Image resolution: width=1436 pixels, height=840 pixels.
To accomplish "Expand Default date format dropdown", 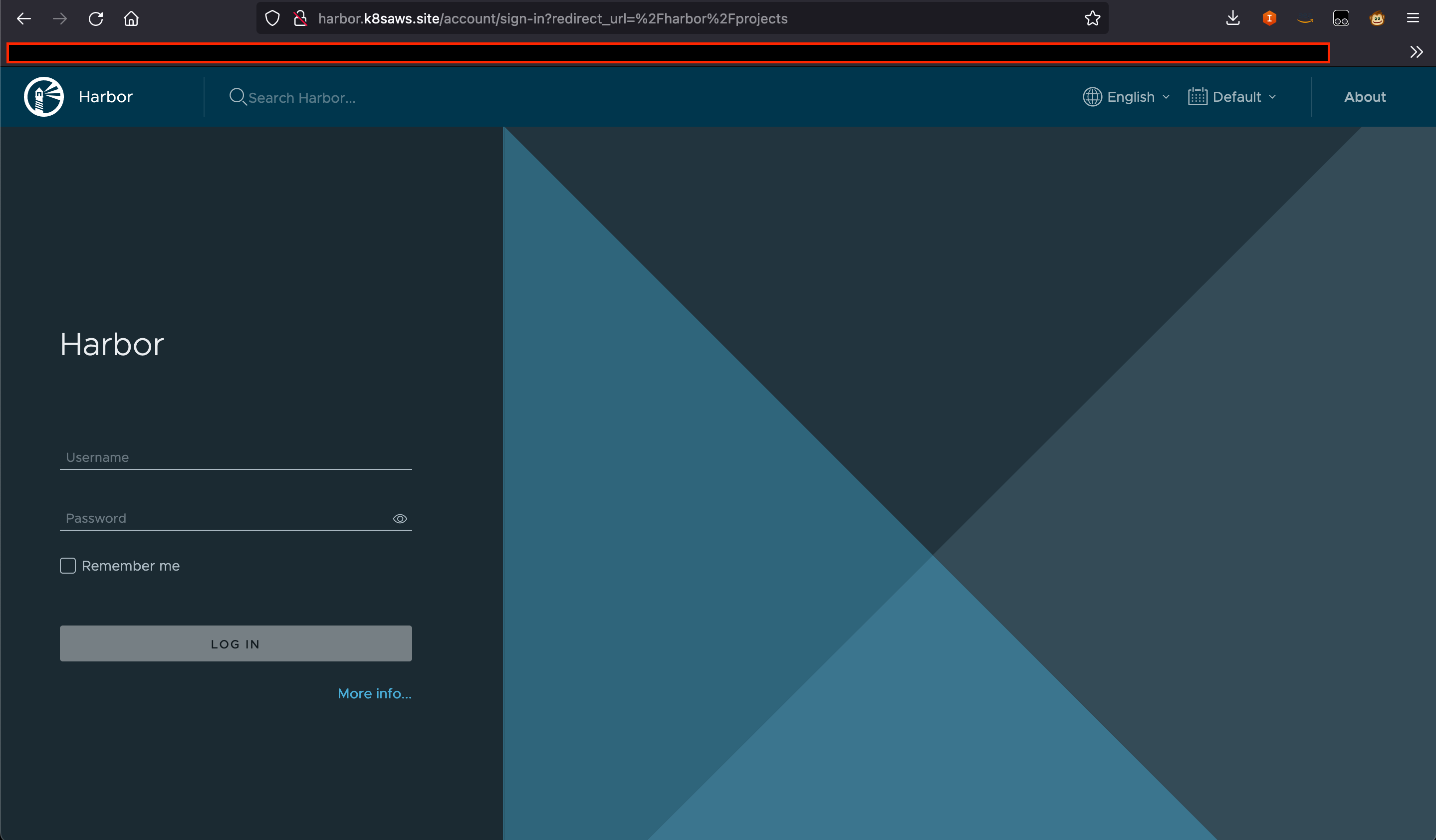I will pos(1232,97).
